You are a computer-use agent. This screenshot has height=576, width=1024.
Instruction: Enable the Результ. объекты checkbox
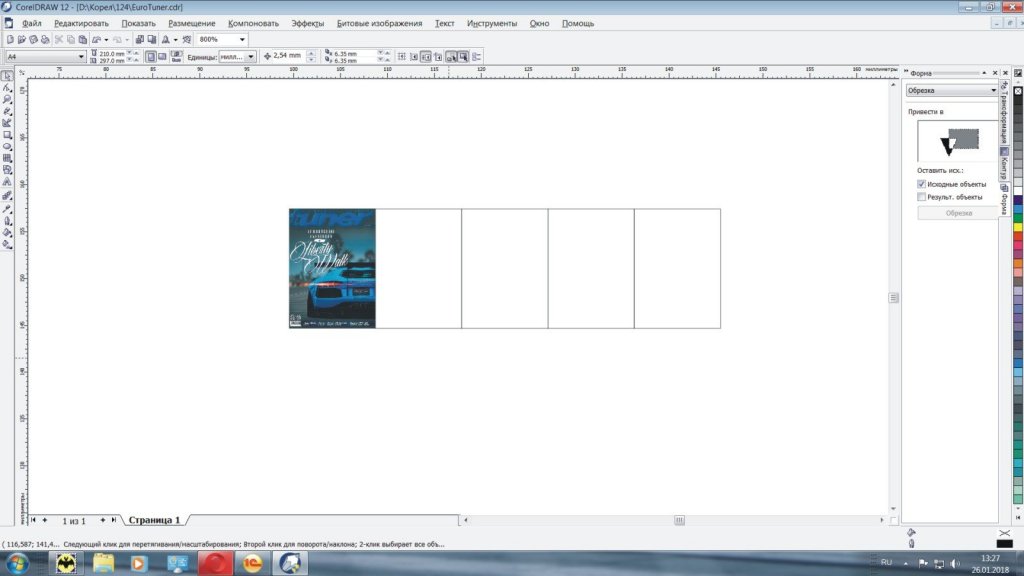pos(921,197)
